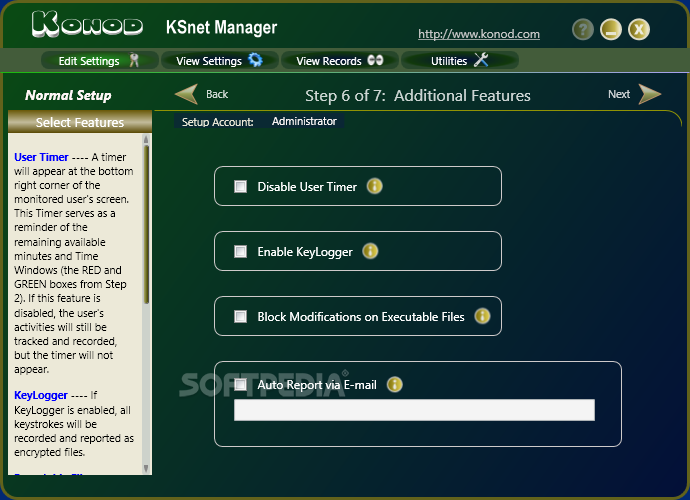
Task: Open the Edit Settings tab
Action: pyautogui.click(x=99, y=60)
